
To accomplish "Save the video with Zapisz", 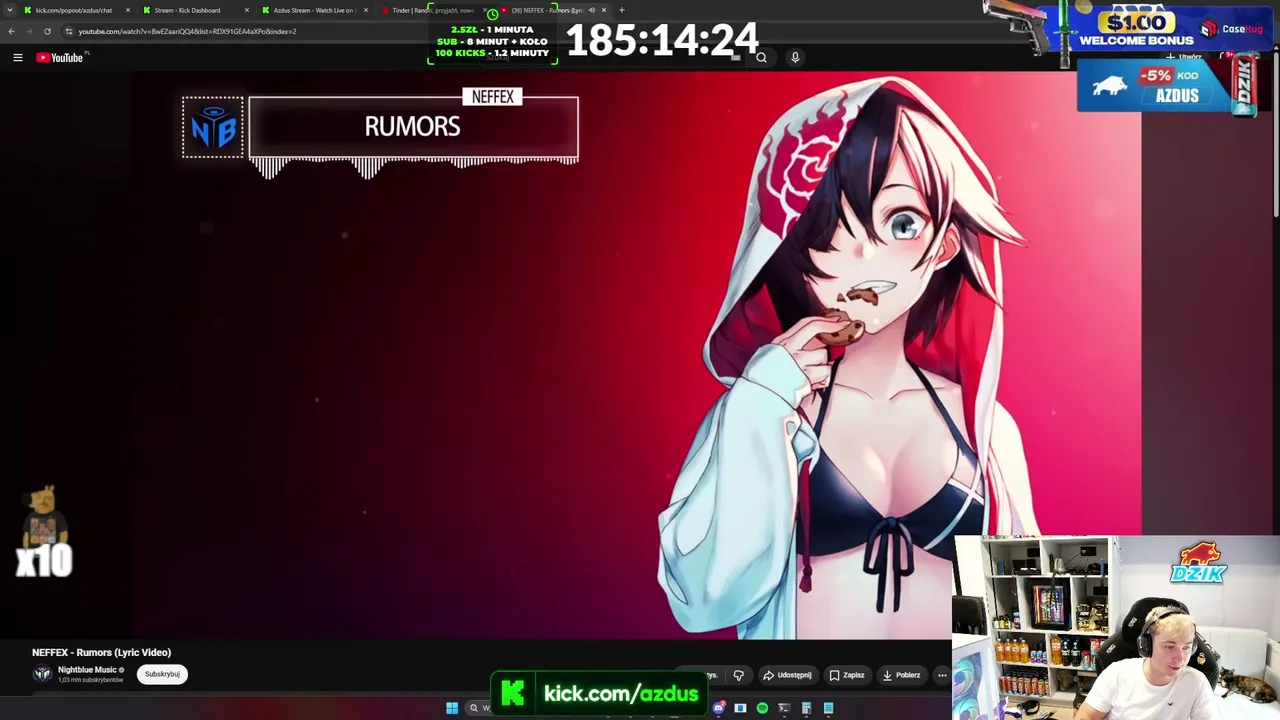I will pyautogui.click(x=847, y=675).
